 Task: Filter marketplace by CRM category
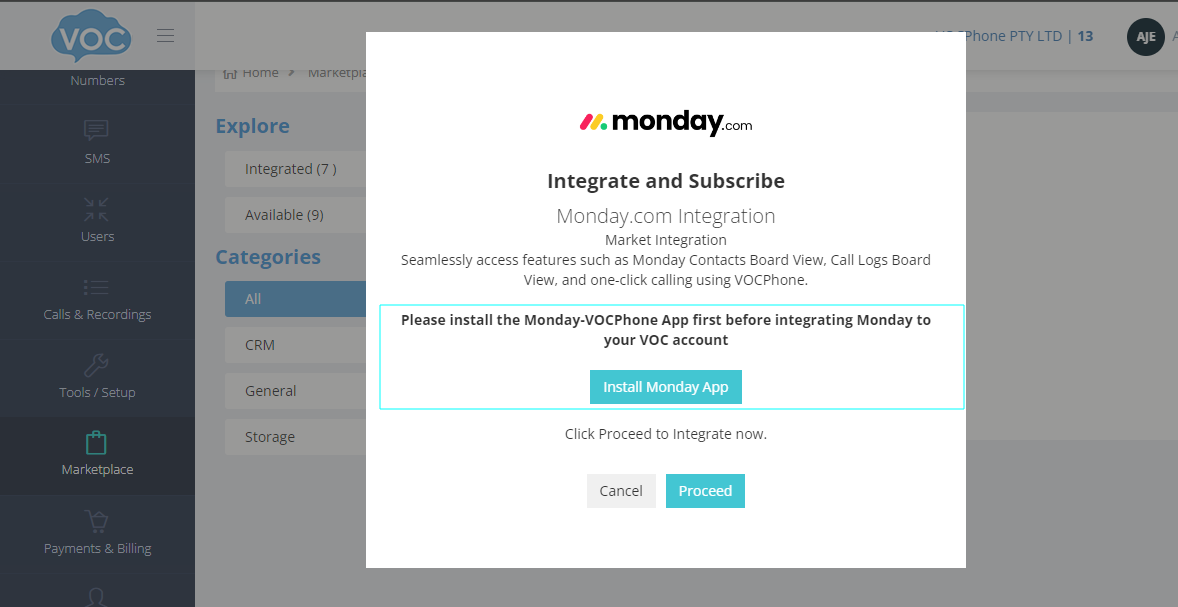tap(260, 345)
